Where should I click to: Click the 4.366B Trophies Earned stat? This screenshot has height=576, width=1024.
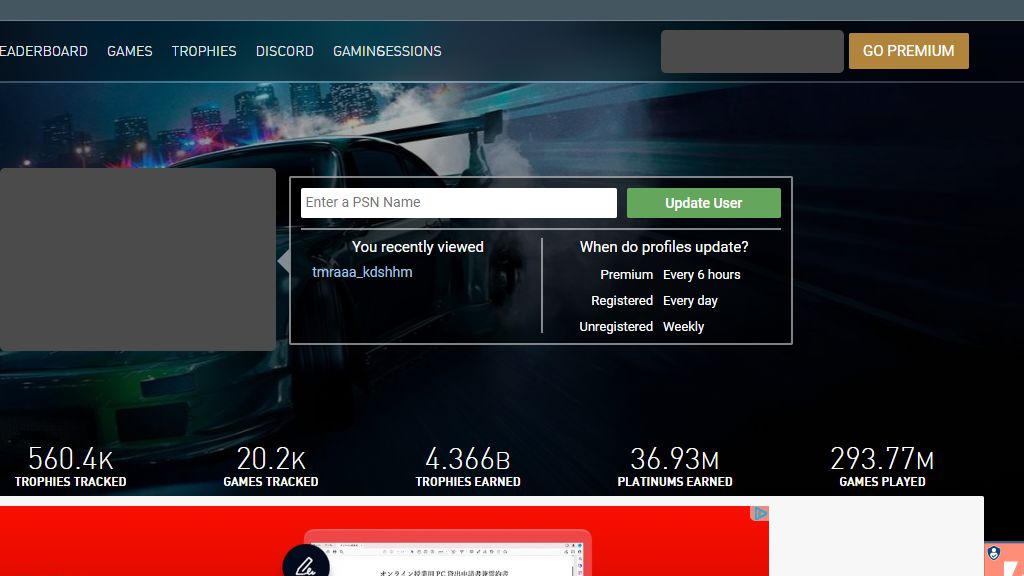pyautogui.click(x=468, y=466)
